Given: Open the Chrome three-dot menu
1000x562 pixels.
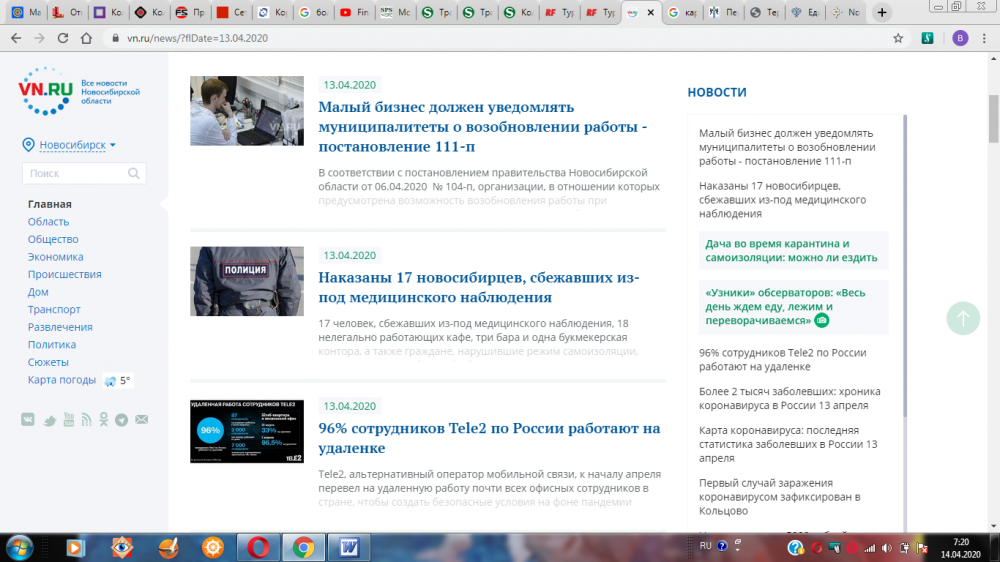Looking at the screenshot, I should pos(985,38).
